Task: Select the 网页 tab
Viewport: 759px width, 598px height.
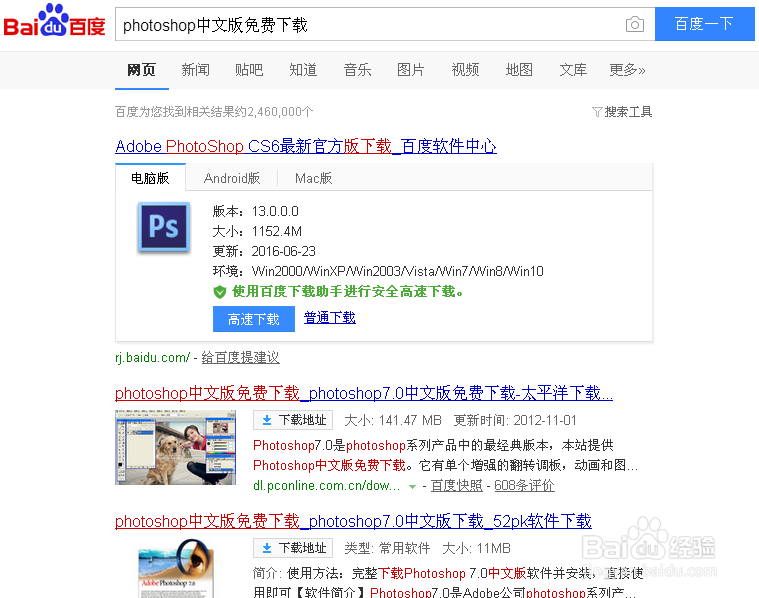Action: pyautogui.click(x=141, y=70)
